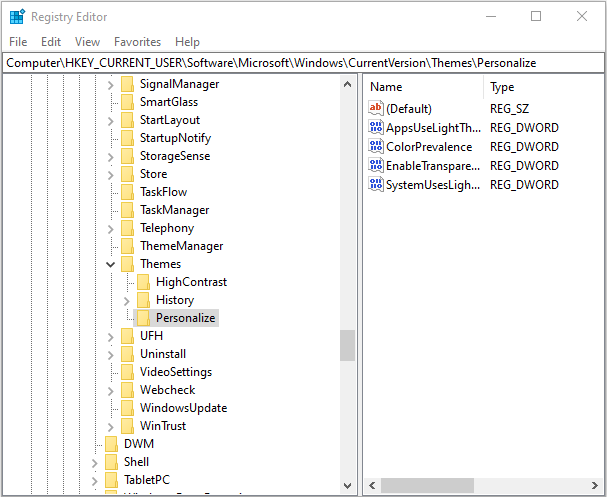Click the HighContrast folder icon

coord(143,282)
